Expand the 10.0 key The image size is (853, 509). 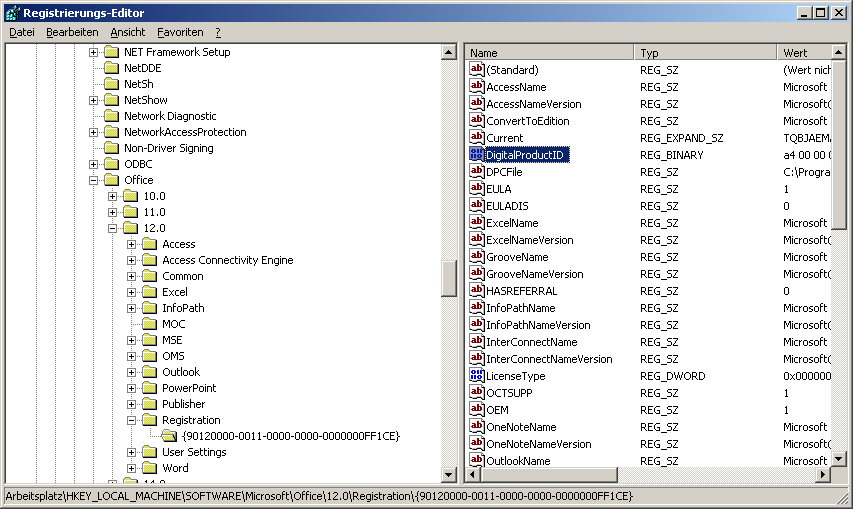(113, 196)
